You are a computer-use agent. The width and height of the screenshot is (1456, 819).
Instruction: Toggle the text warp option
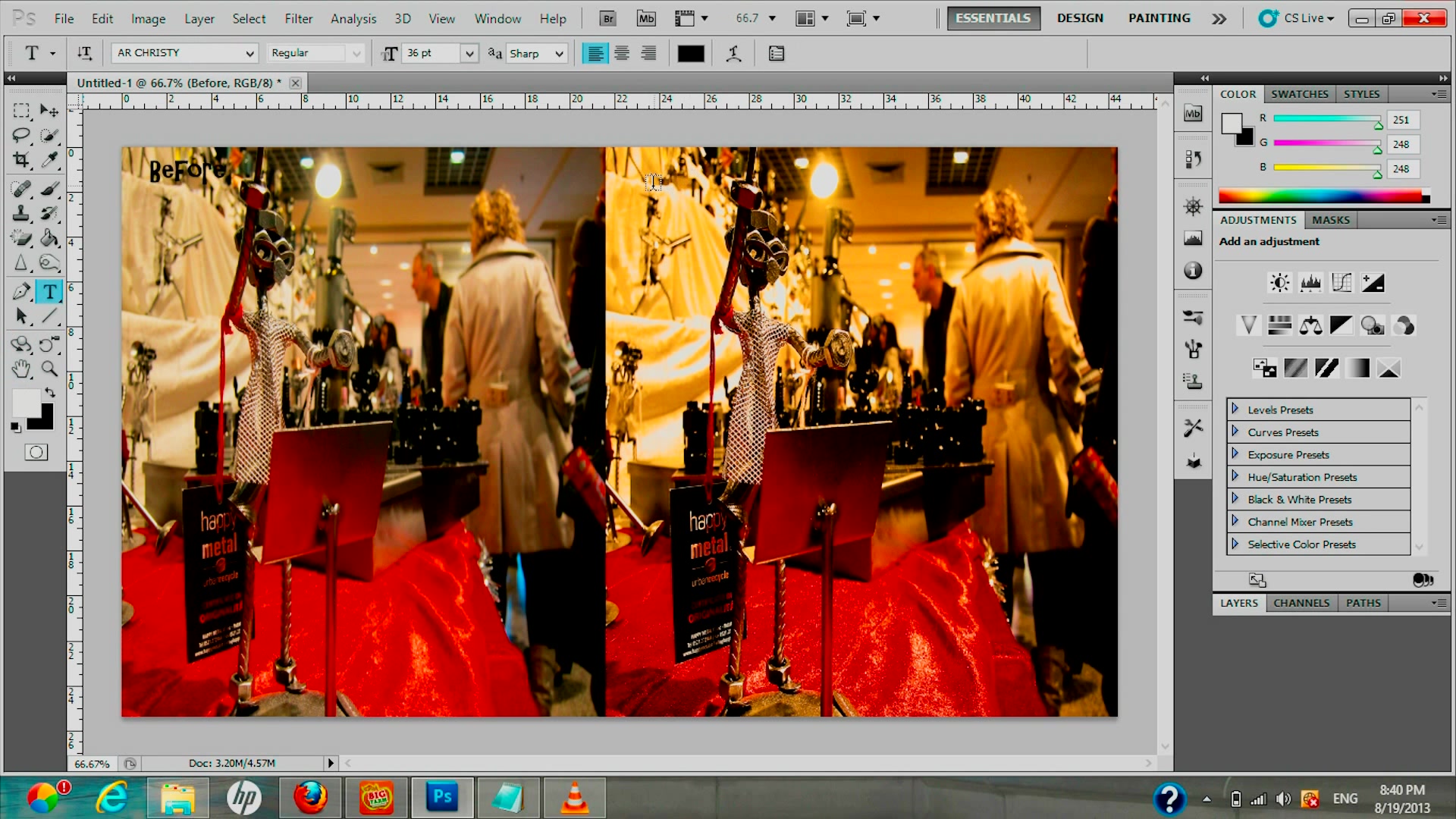[733, 53]
